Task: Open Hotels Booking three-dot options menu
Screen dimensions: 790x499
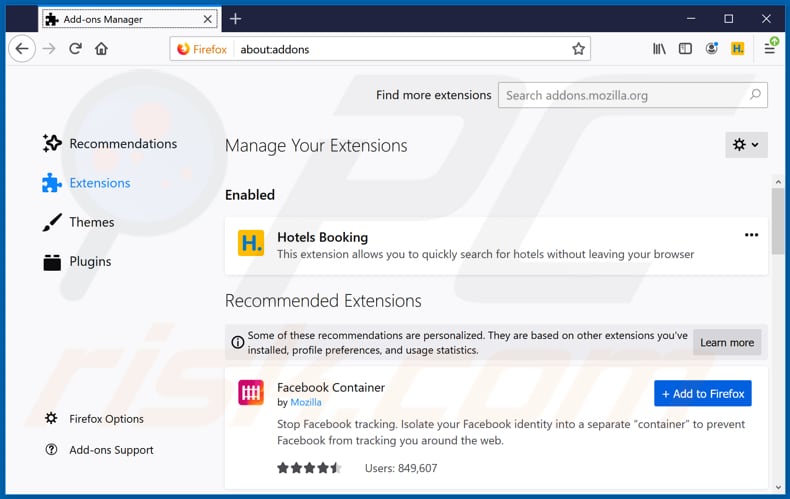Action: (751, 235)
